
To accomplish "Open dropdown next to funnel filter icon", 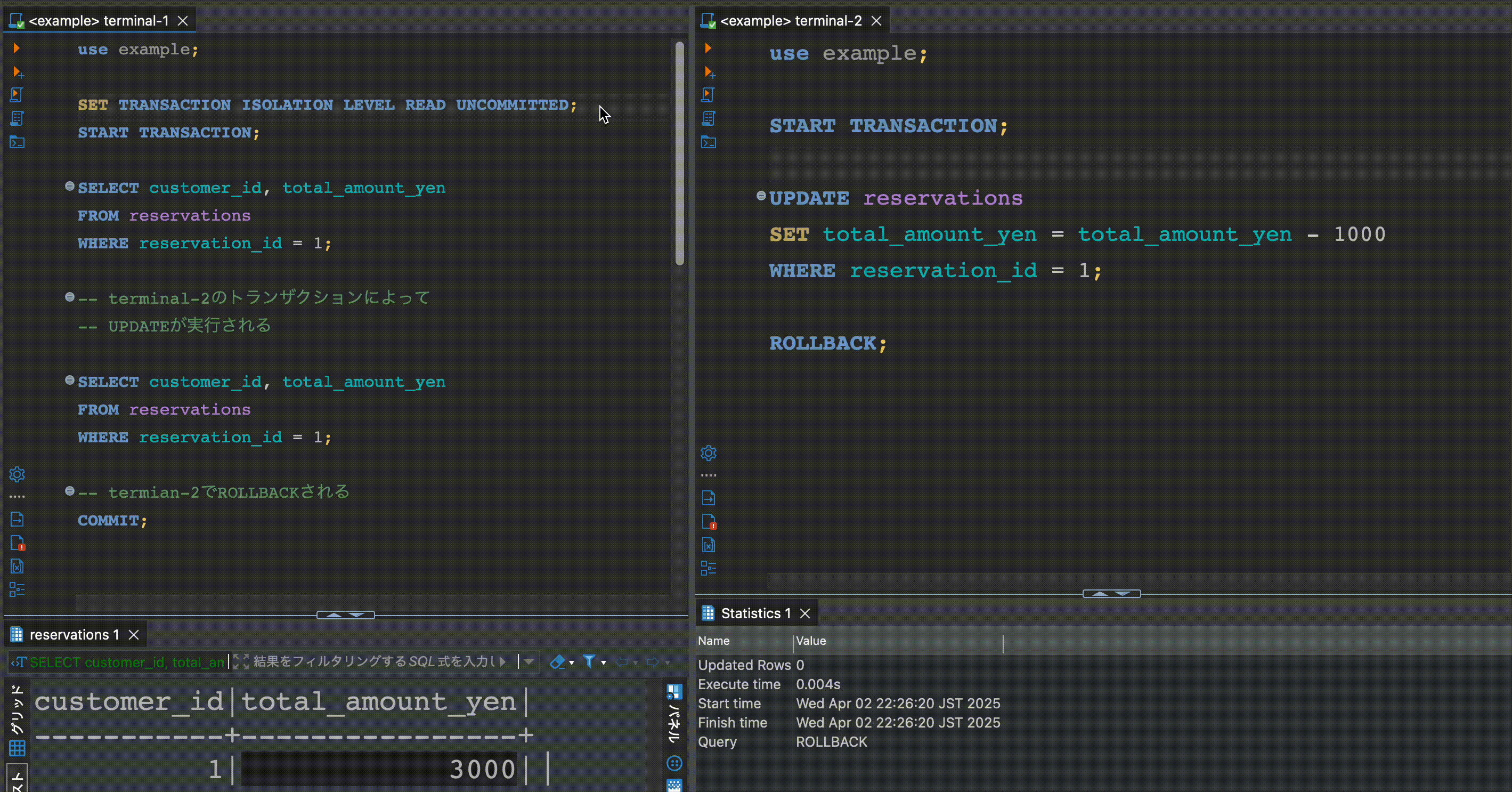I will pyautogui.click(x=604, y=663).
